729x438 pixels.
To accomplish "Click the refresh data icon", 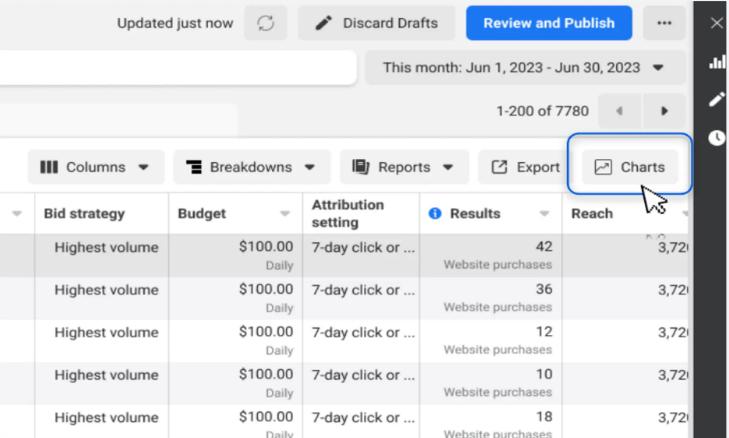I will (265, 23).
